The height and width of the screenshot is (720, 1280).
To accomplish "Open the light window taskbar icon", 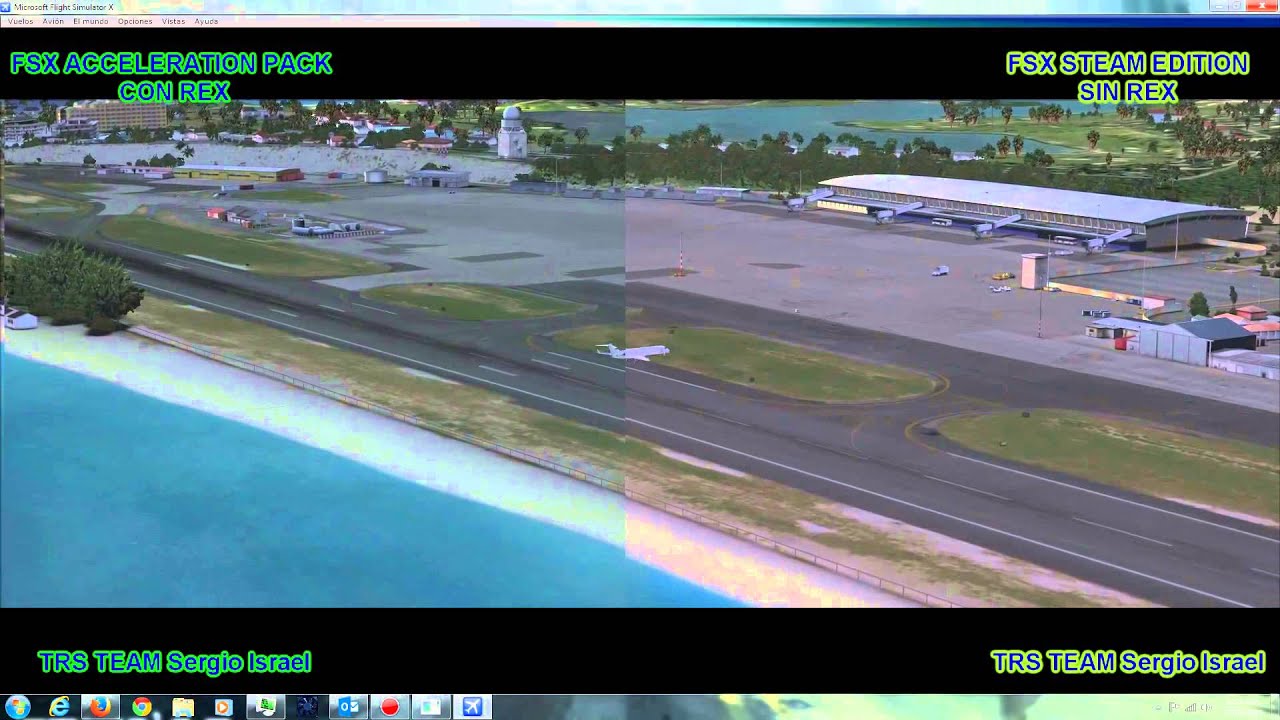I will [x=430, y=707].
